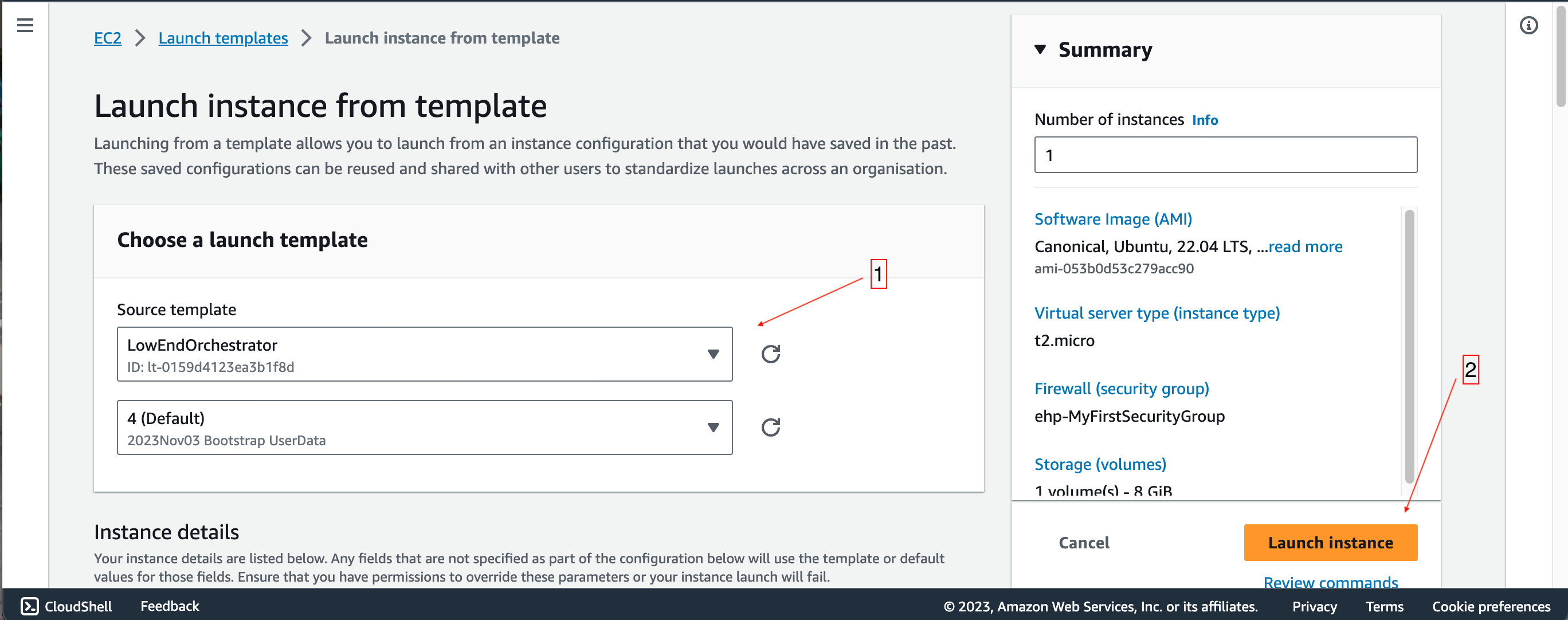Click the t2.micro instance type value
Viewport: 1568px width, 620px height.
pyautogui.click(x=1064, y=341)
